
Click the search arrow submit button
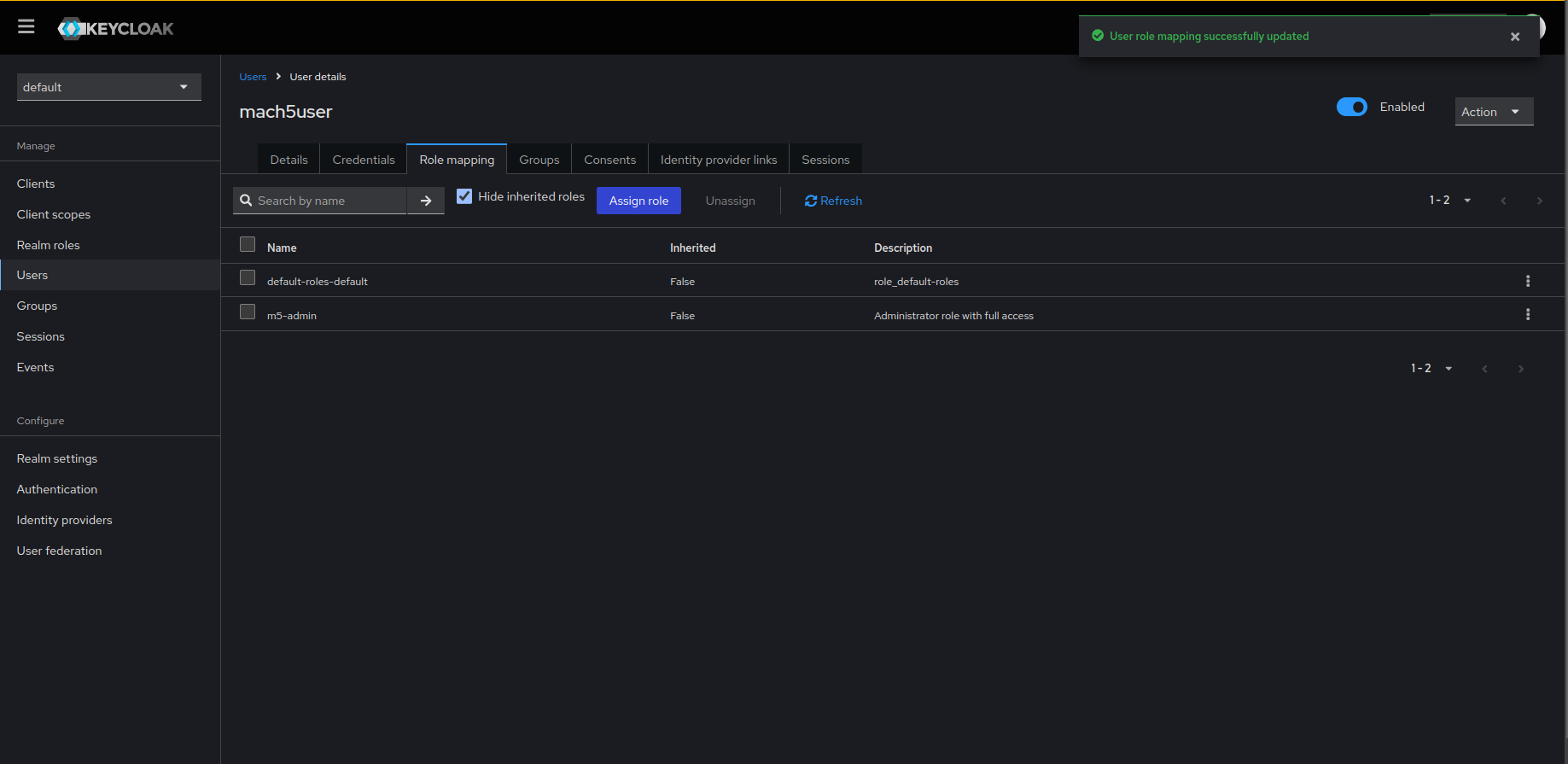point(426,201)
